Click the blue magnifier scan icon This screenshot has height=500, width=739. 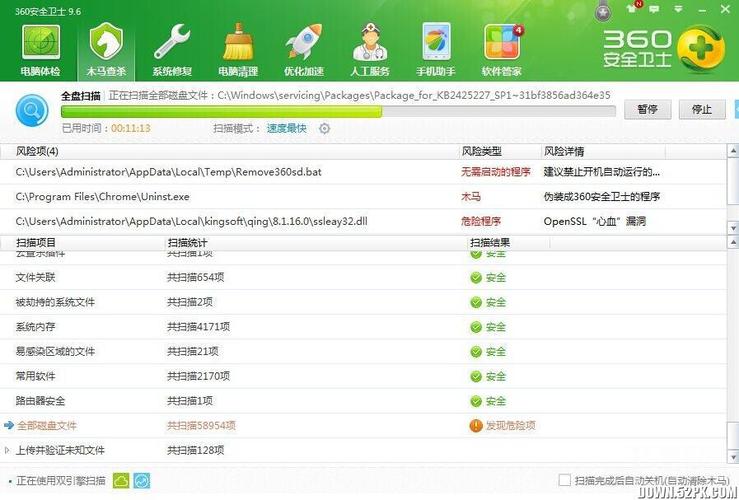pyautogui.click(x=32, y=110)
